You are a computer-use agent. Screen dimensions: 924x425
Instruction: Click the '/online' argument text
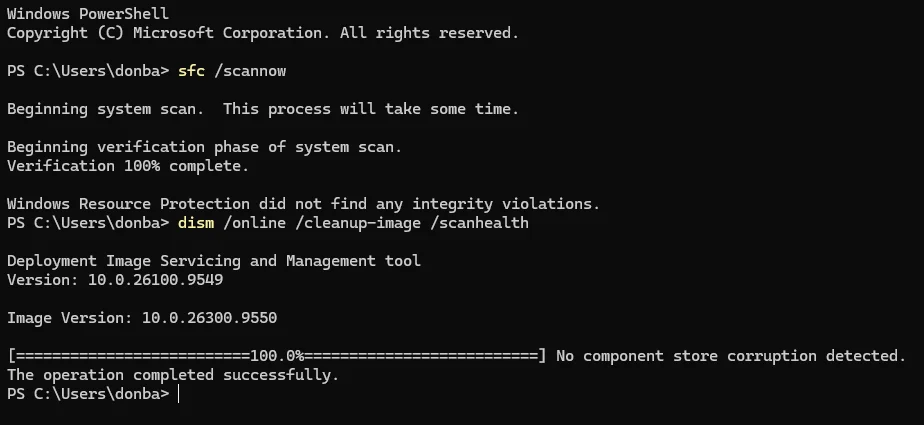click(x=259, y=223)
